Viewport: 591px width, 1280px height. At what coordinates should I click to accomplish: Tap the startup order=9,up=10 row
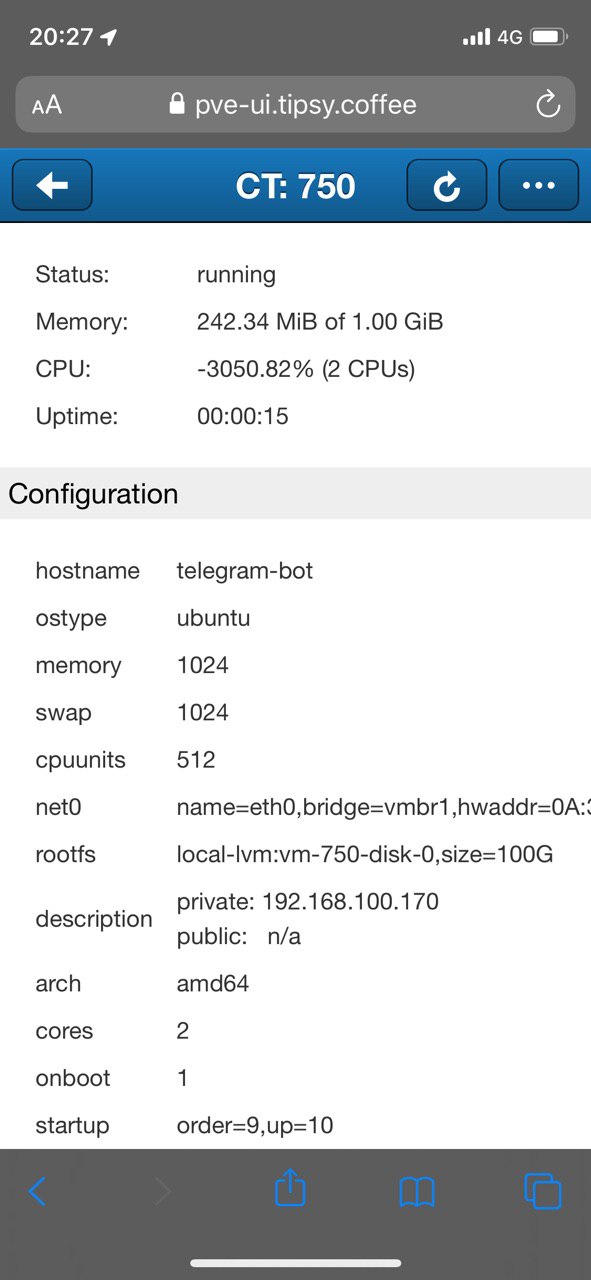[x=295, y=1125]
